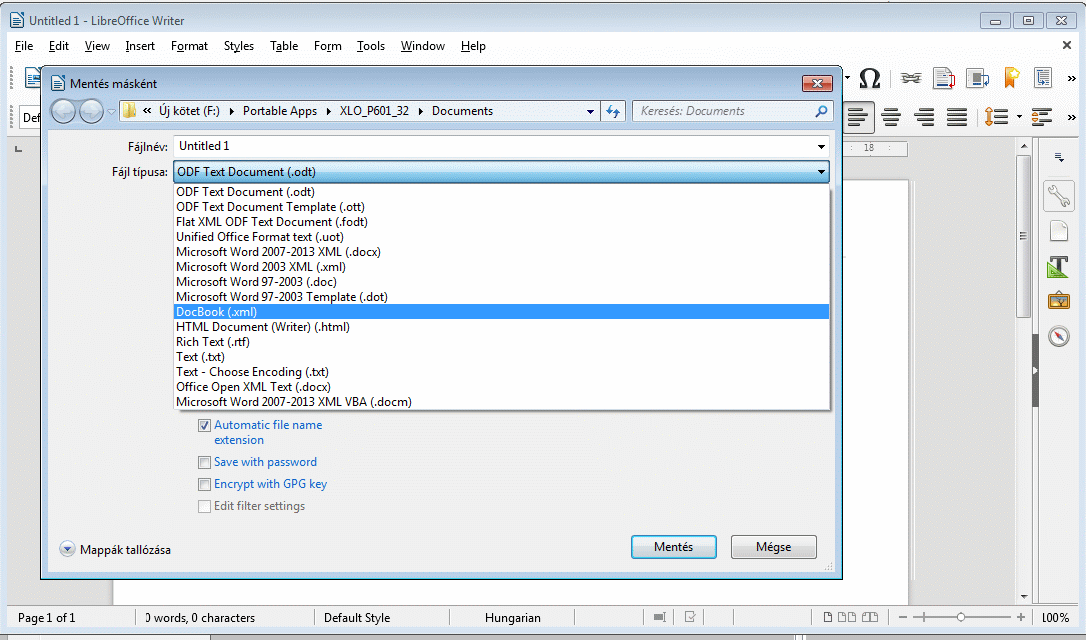Click the forward arrow in Save dialog

point(91,111)
